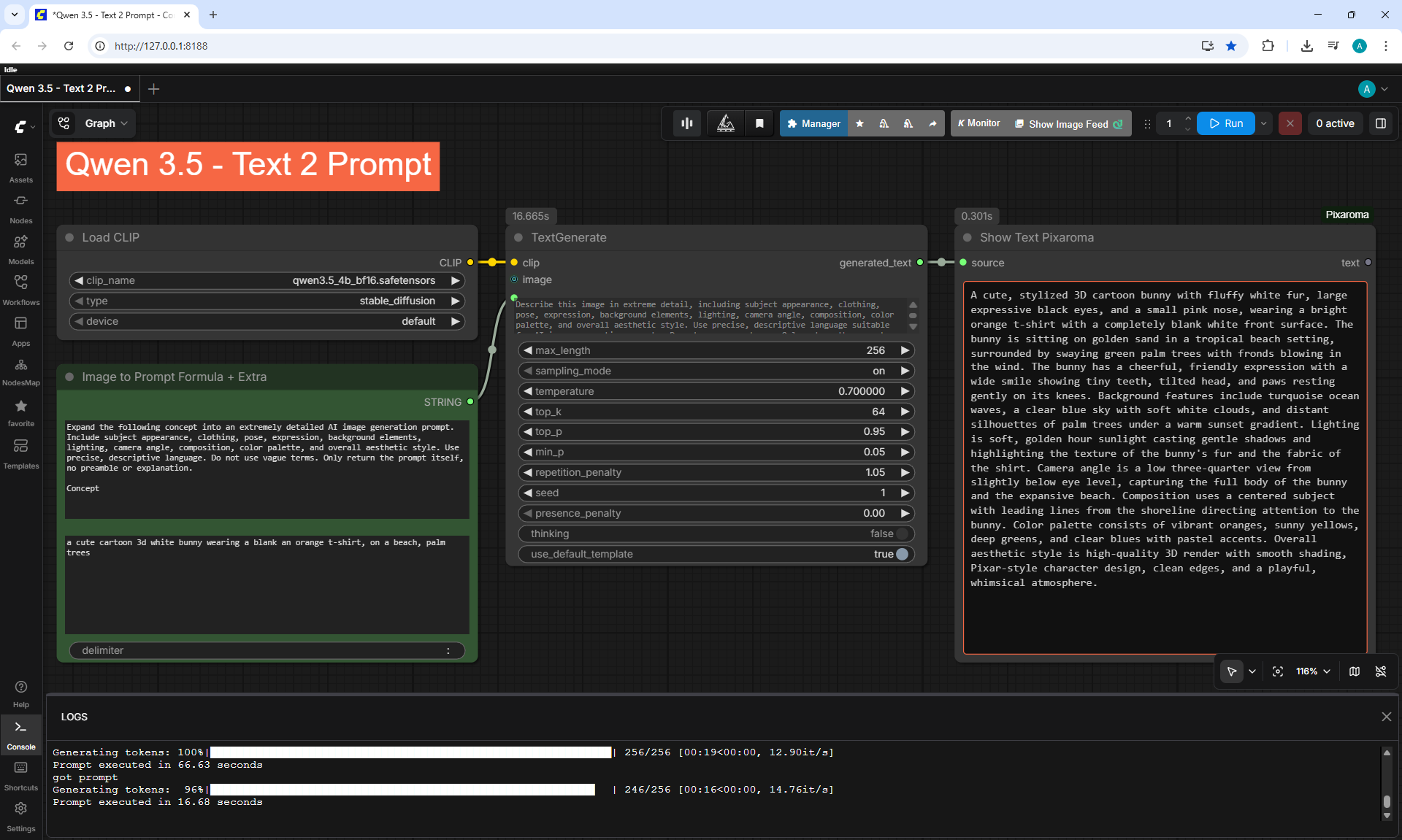Click the fit view icon

(x=1278, y=671)
